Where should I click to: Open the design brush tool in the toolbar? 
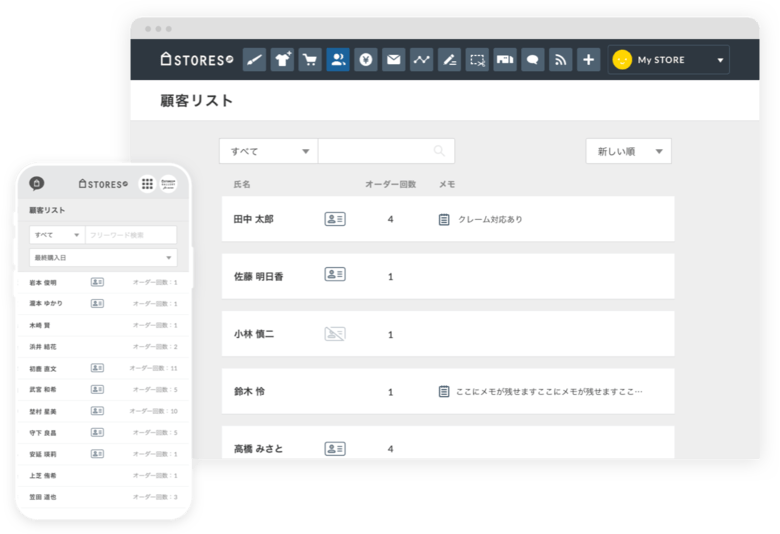click(x=254, y=60)
